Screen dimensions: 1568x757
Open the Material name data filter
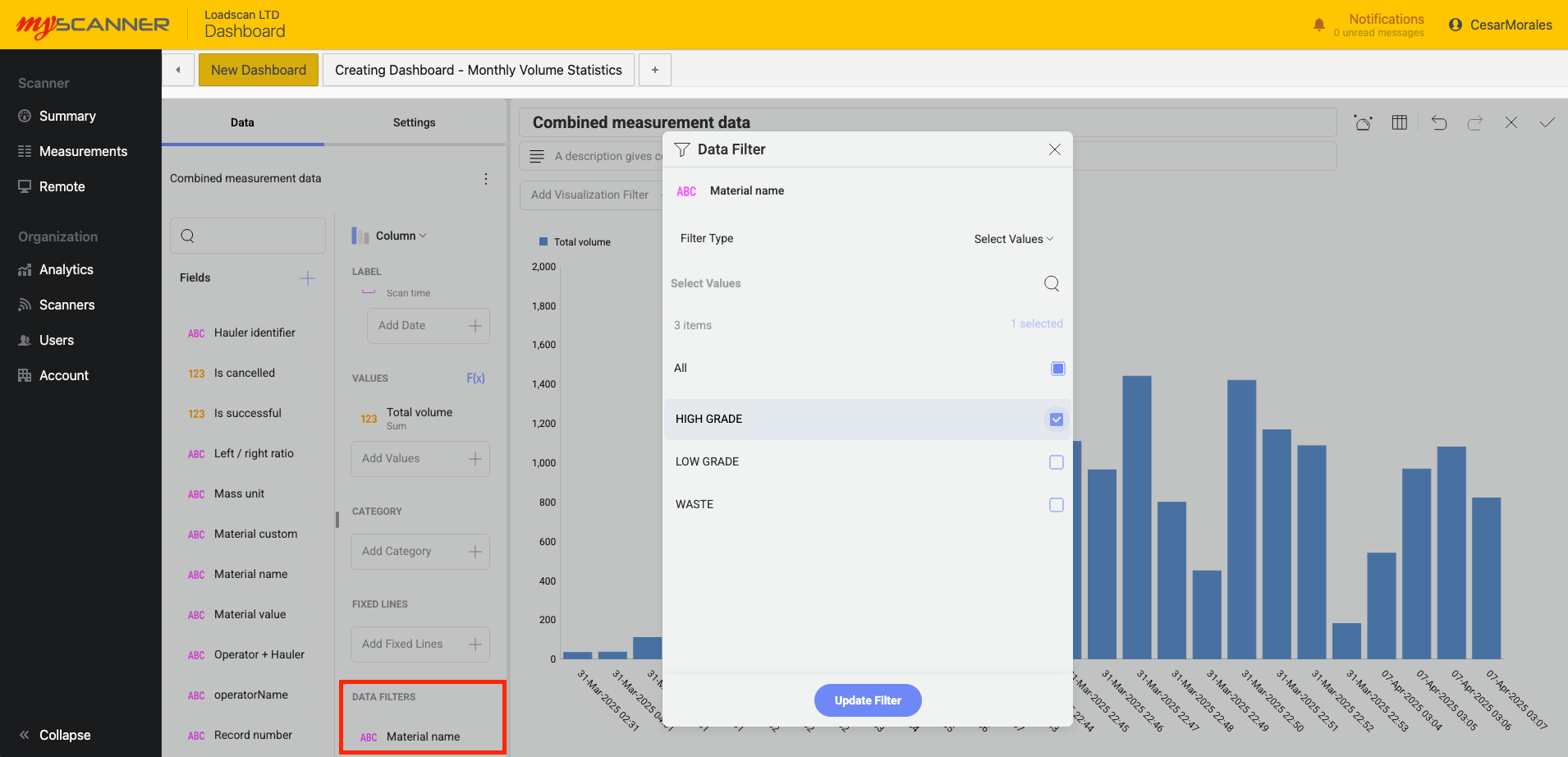[x=422, y=736]
